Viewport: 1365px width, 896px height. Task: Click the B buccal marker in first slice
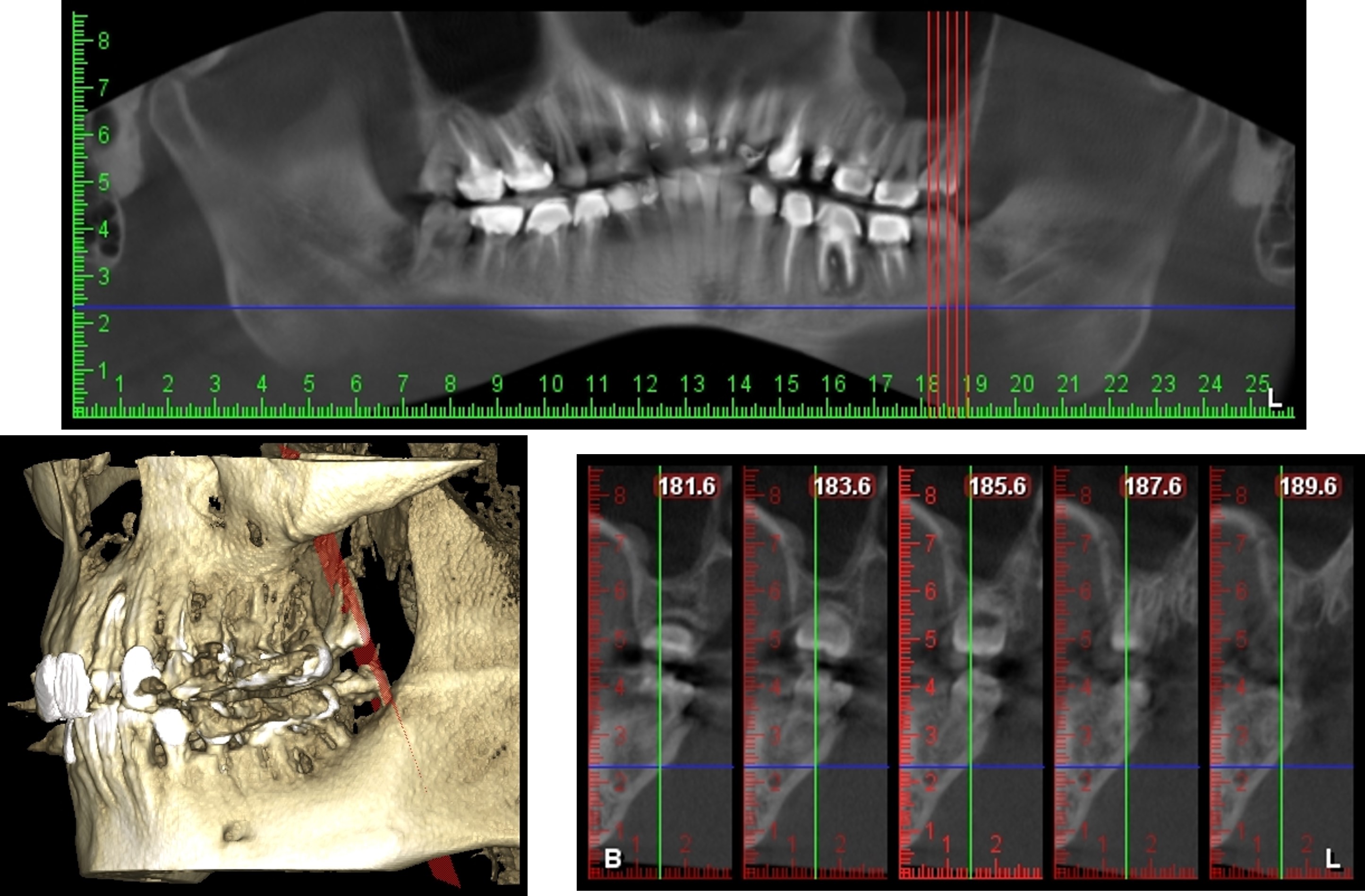[613, 859]
